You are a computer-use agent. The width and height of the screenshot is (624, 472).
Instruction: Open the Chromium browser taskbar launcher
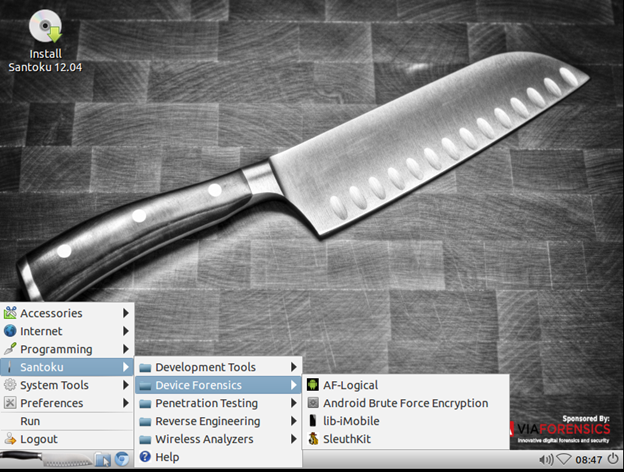(121, 459)
